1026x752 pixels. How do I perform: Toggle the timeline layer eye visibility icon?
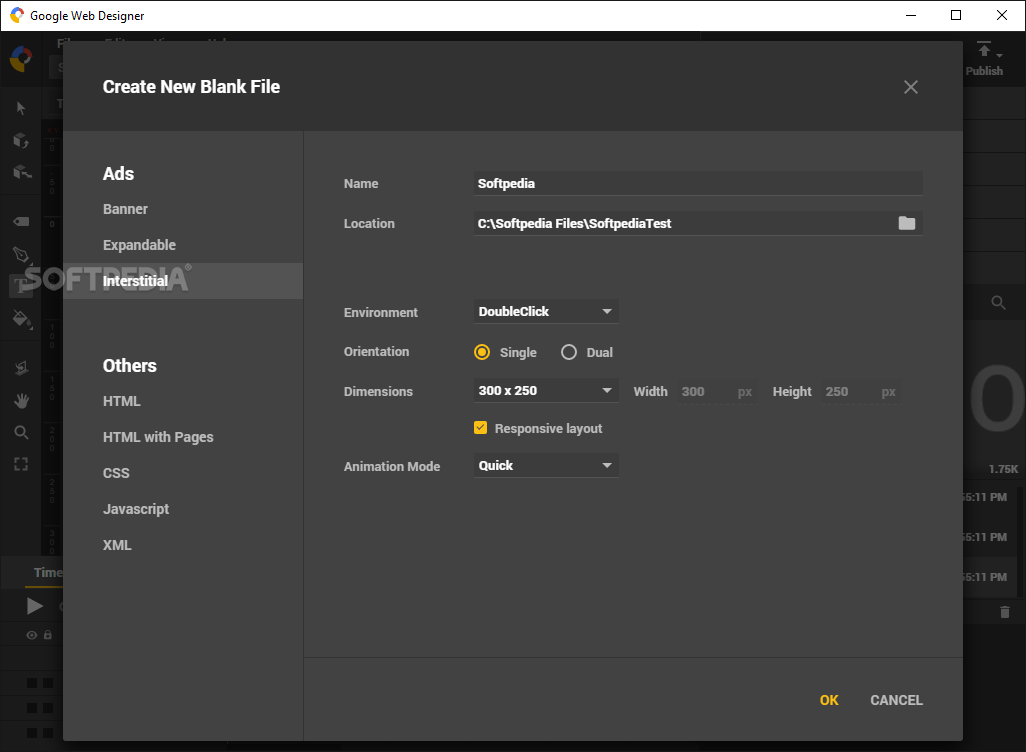click(31, 635)
